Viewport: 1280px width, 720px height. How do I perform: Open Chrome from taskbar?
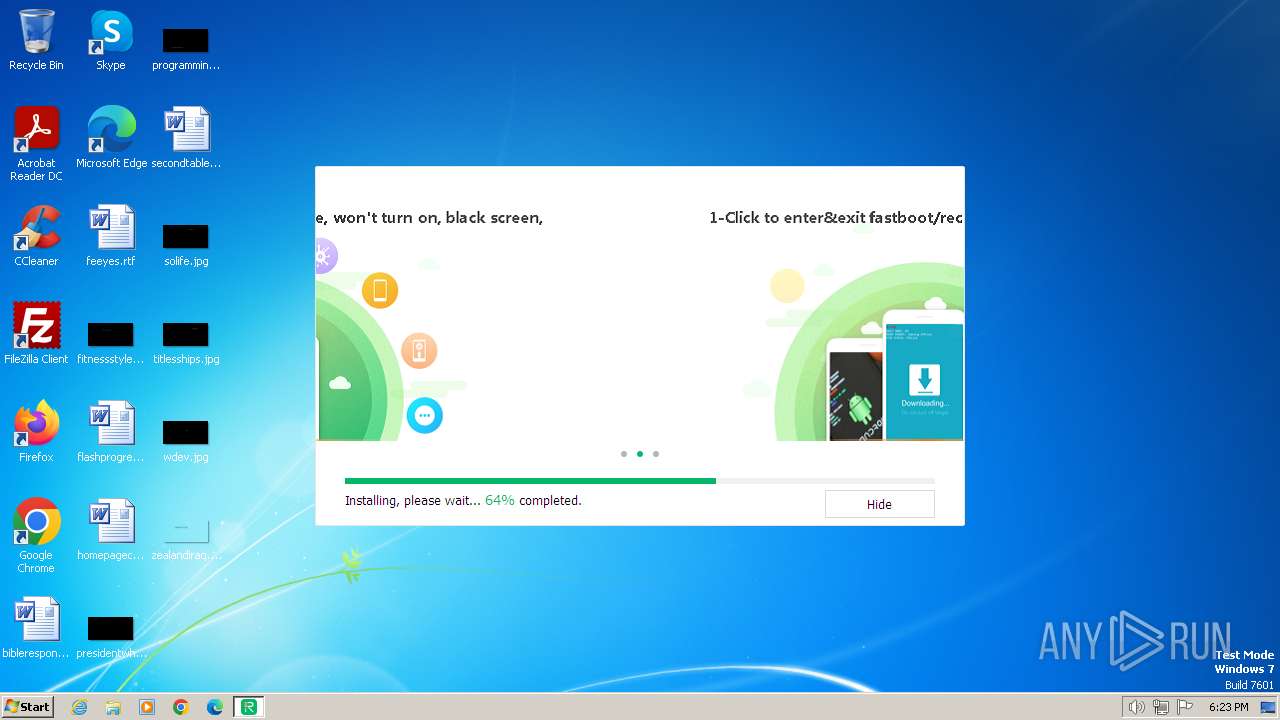[181, 707]
